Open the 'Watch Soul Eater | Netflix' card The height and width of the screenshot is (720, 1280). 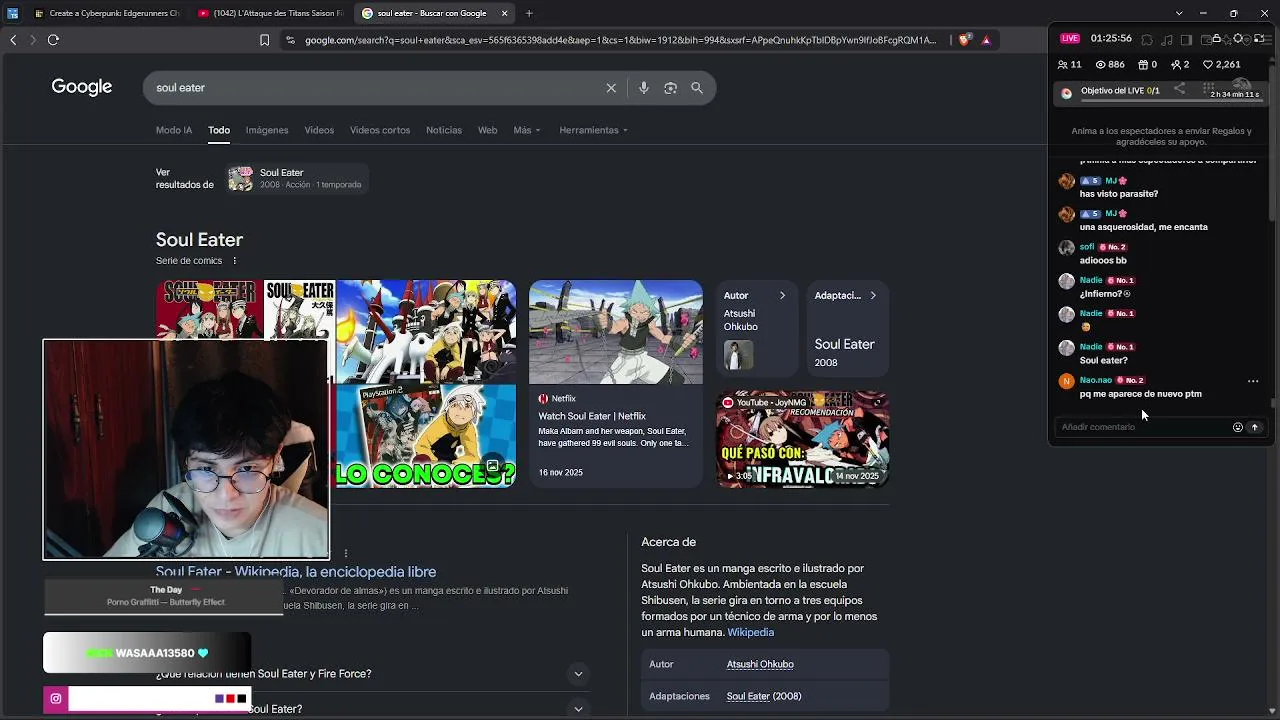tap(616, 384)
